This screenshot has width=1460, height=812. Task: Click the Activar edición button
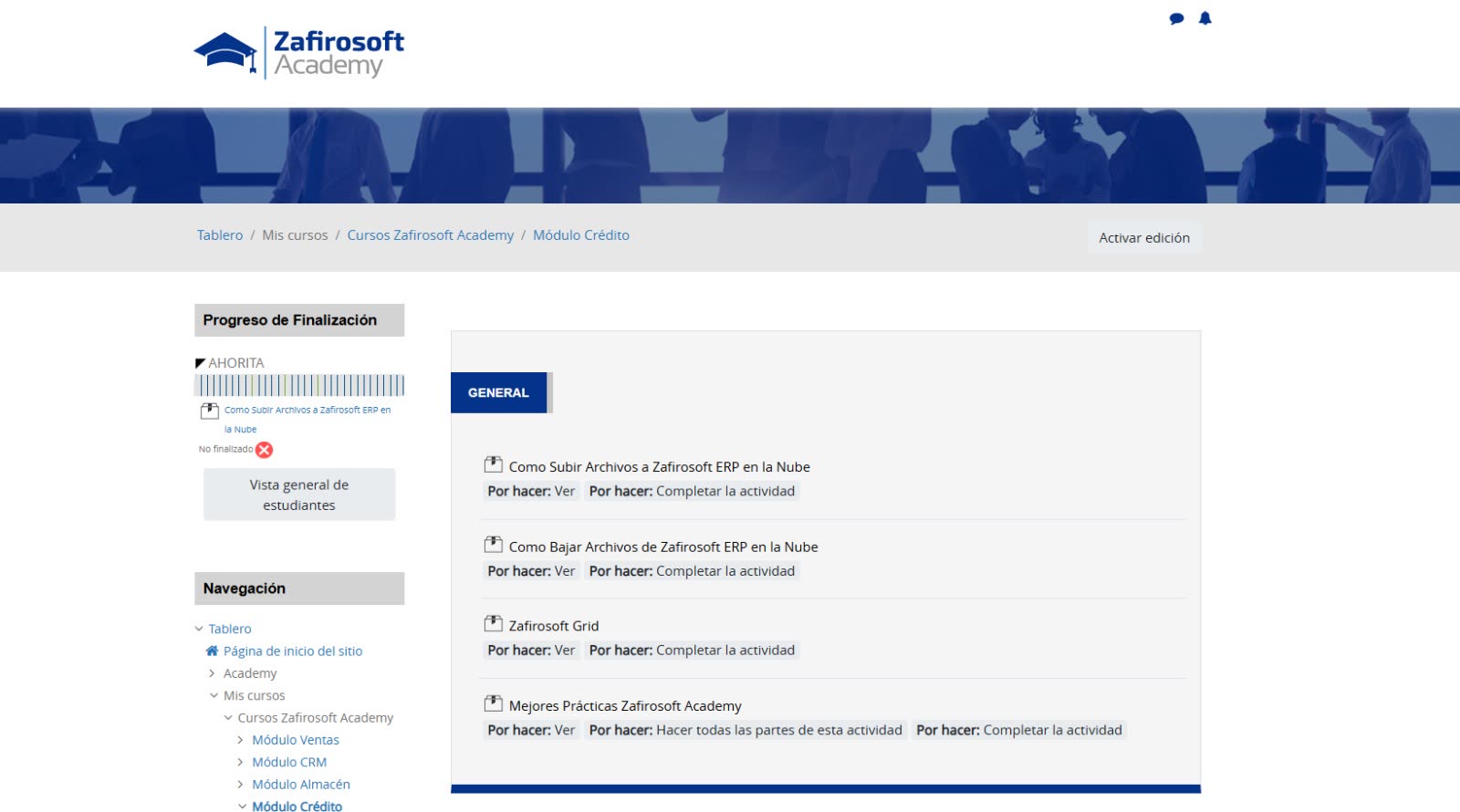[1144, 237]
